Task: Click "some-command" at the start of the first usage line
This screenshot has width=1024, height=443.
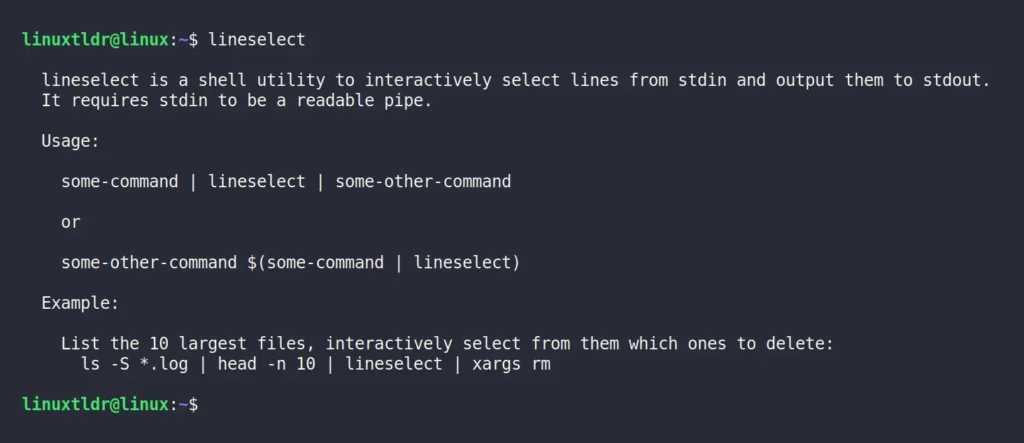Action: (120, 182)
